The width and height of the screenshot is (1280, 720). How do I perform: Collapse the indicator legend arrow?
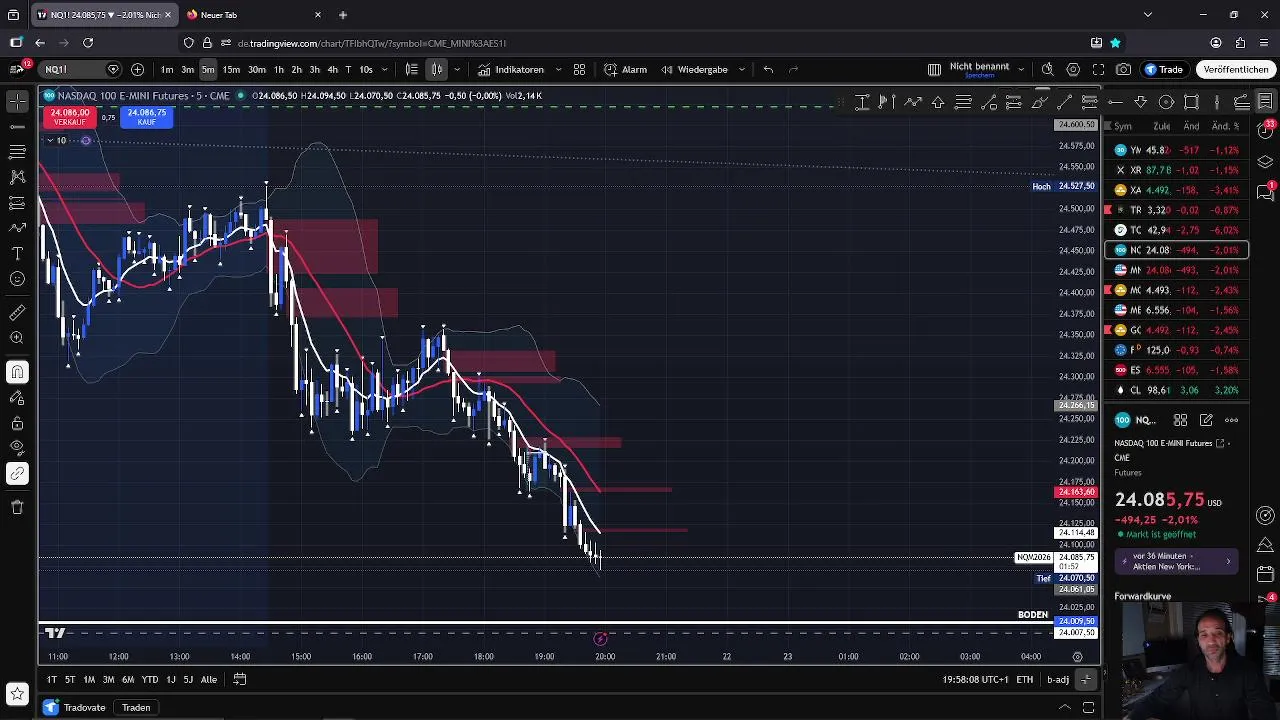pyautogui.click(x=49, y=140)
